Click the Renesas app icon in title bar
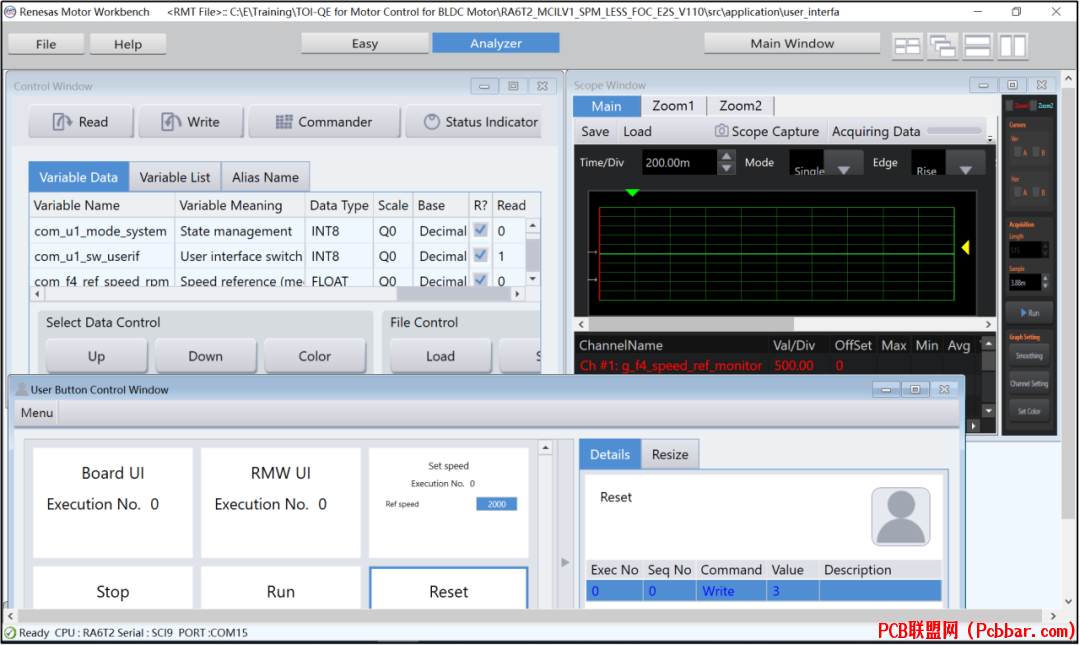Viewport: 1080px width, 645px height. (x=10, y=12)
